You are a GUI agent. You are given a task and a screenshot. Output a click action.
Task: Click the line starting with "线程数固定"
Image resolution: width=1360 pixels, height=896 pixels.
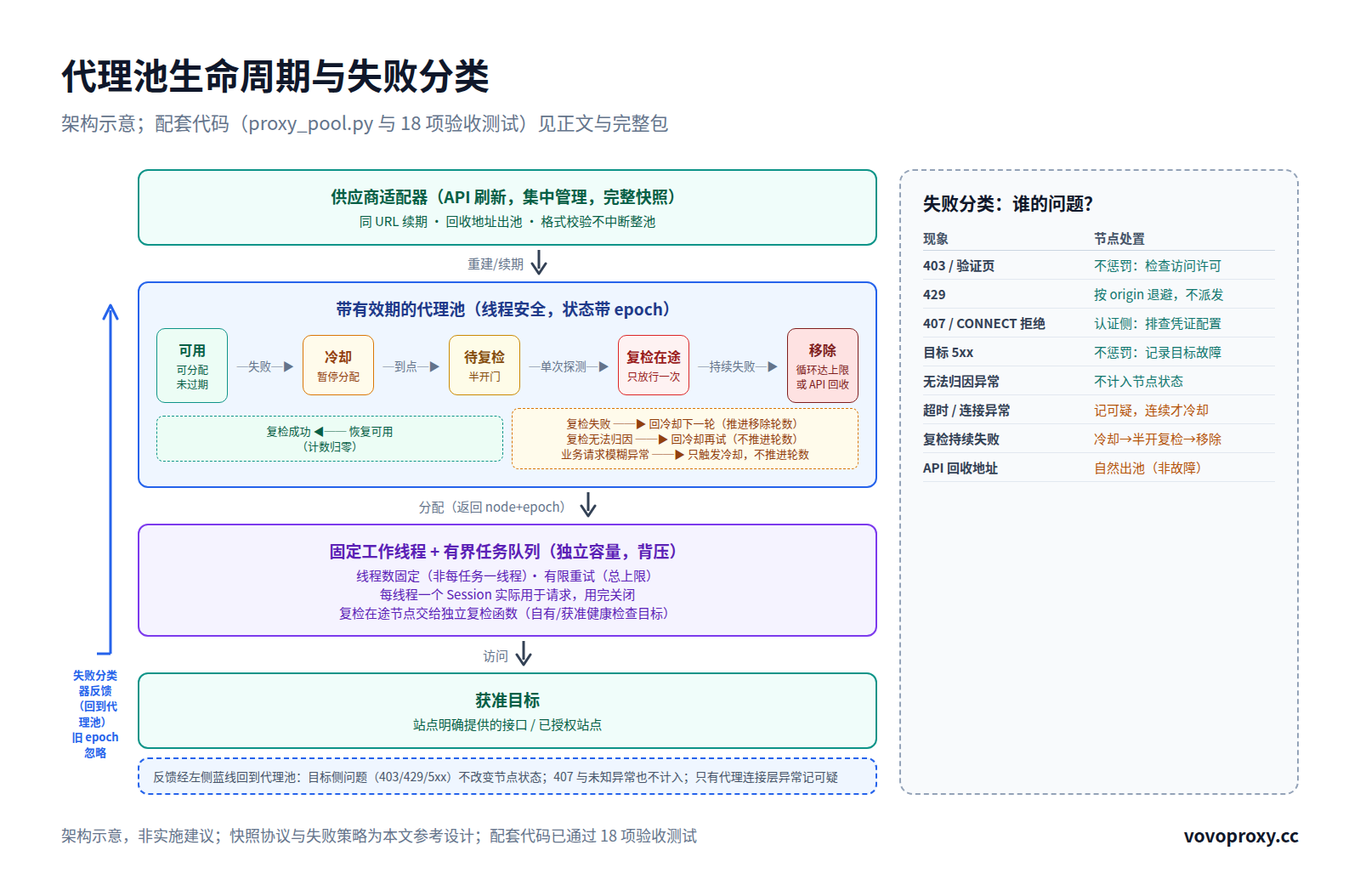(x=507, y=576)
